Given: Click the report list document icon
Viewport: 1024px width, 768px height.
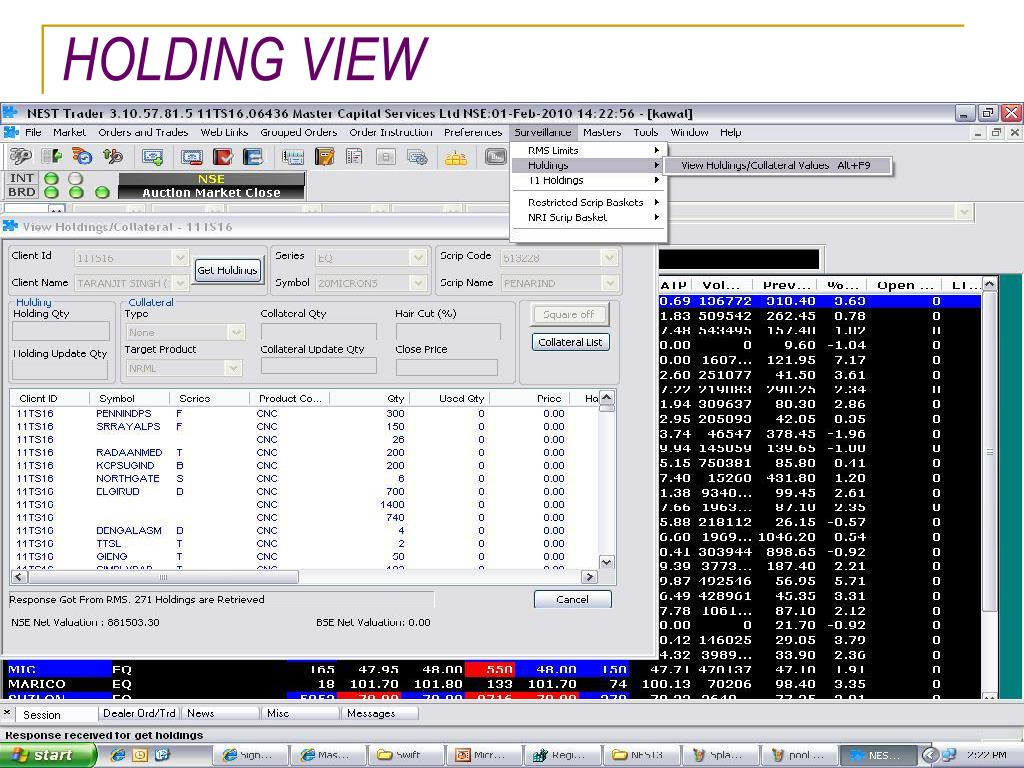Looking at the screenshot, I should [x=355, y=157].
